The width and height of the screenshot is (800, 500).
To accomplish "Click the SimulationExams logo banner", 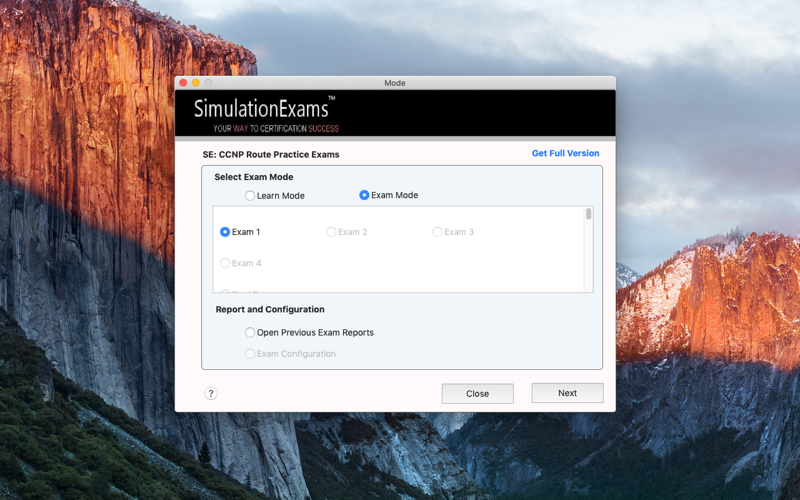I will point(395,113).
